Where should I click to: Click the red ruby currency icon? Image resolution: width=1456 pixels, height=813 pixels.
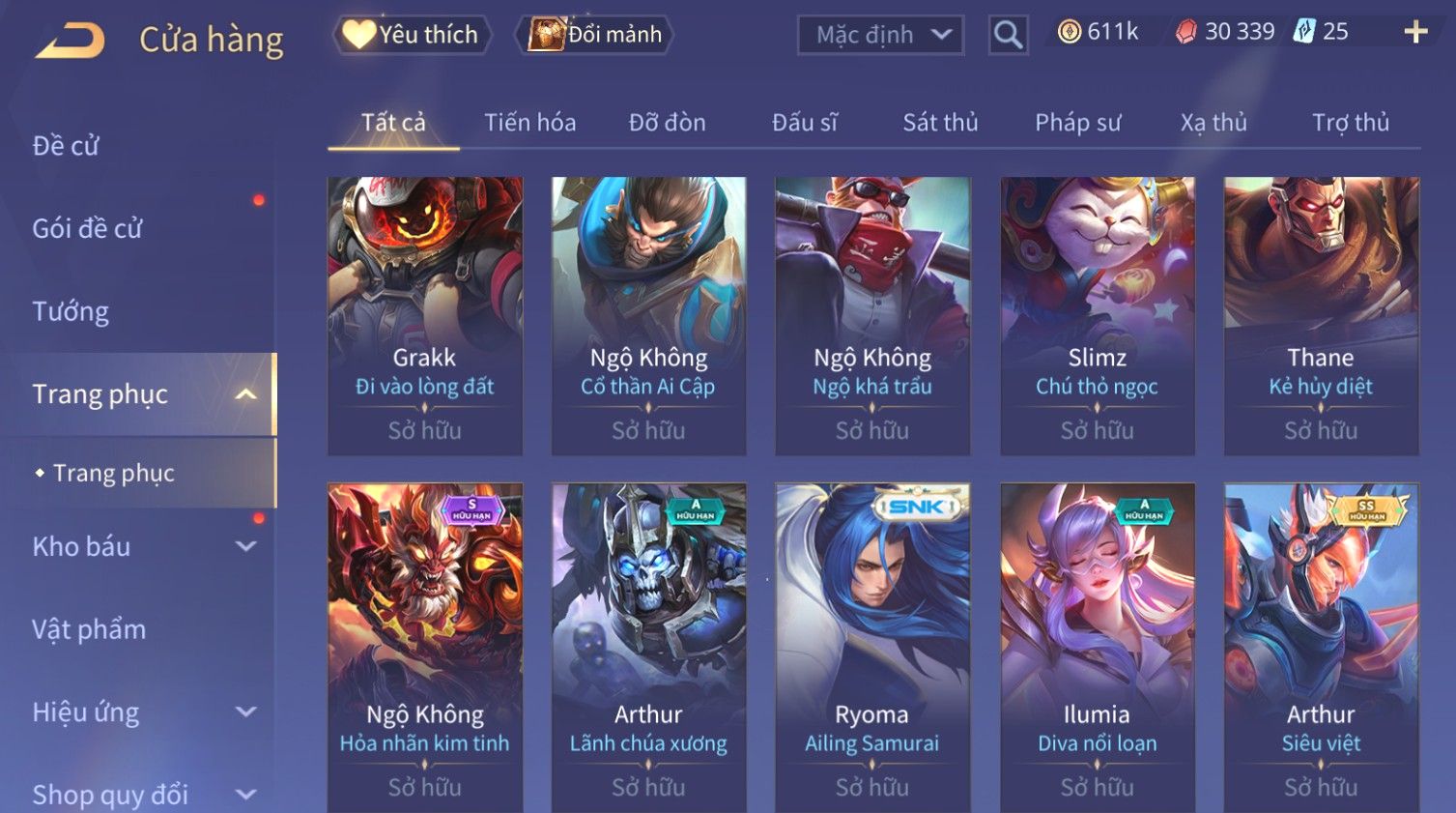pos(1185,32)
